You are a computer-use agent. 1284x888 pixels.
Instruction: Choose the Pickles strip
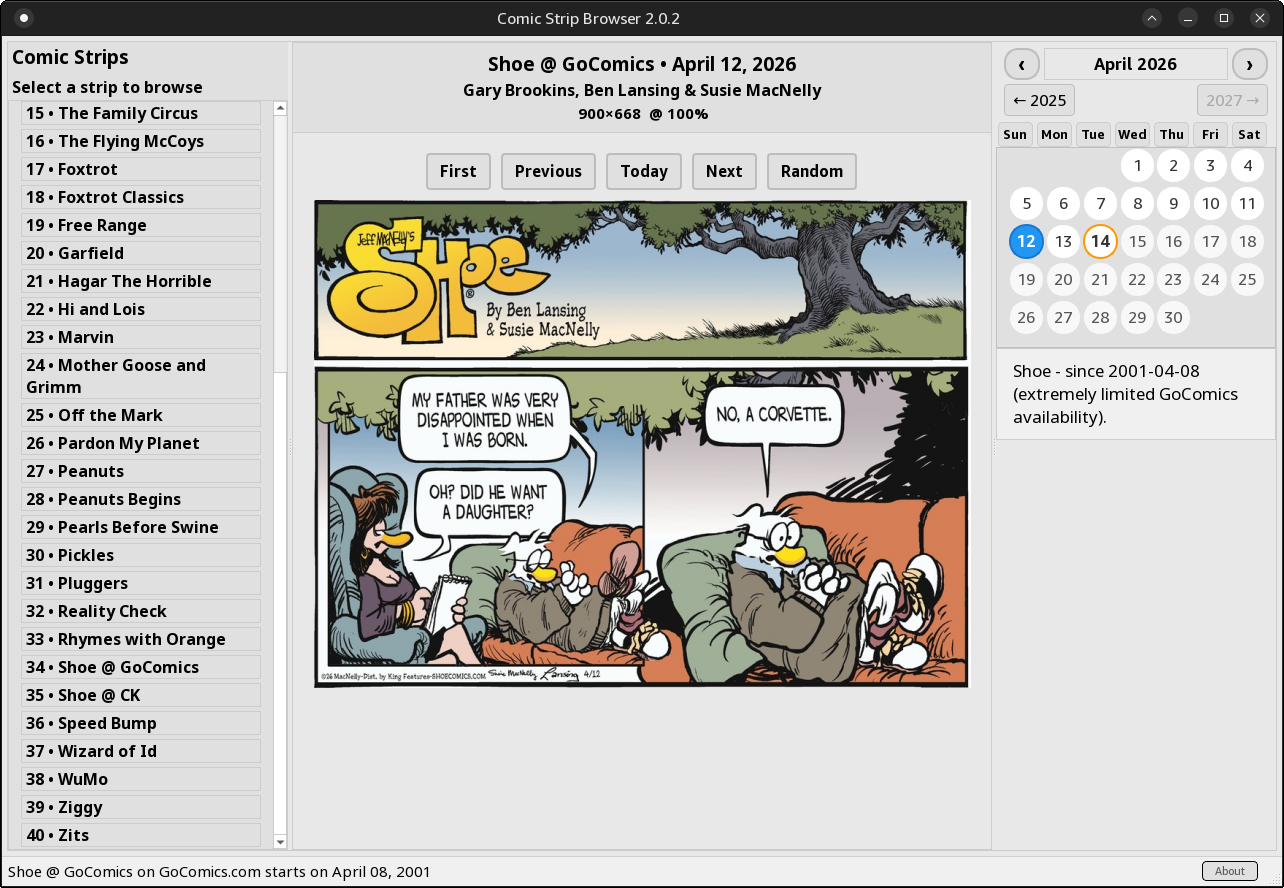141,555
